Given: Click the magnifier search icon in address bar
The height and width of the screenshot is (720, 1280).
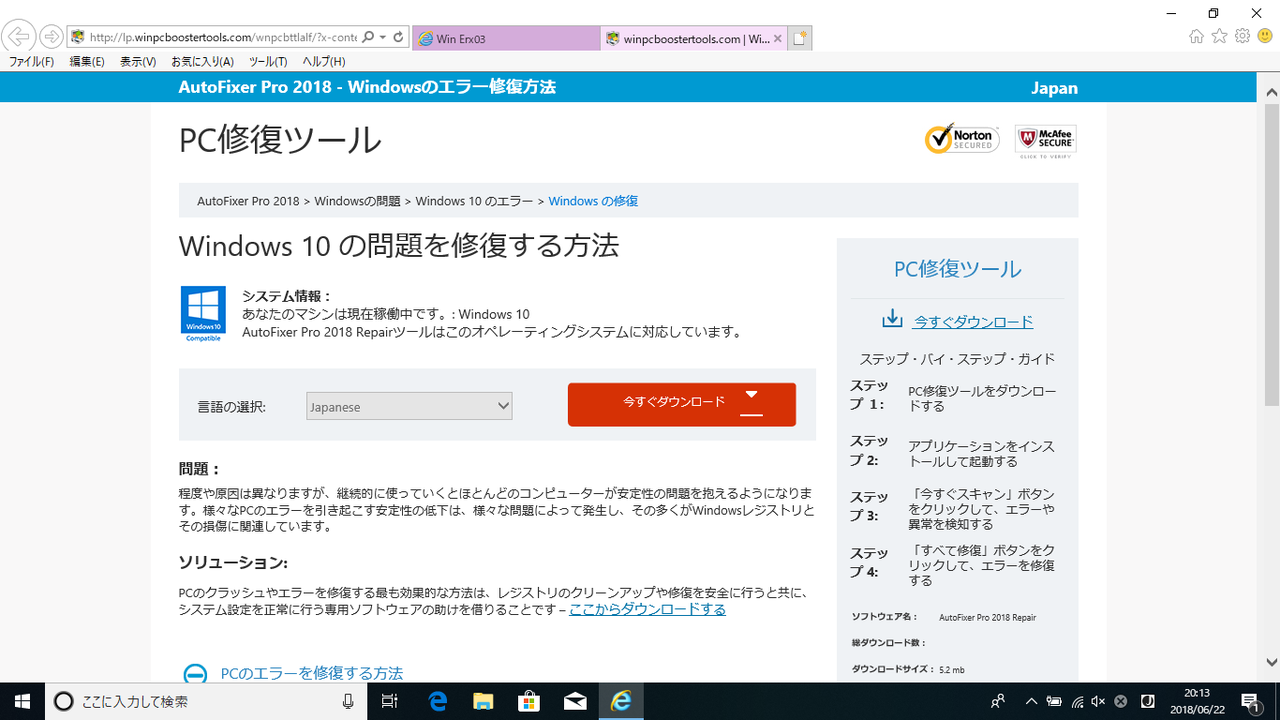Looking at the screenshot, I should [368, 37].
